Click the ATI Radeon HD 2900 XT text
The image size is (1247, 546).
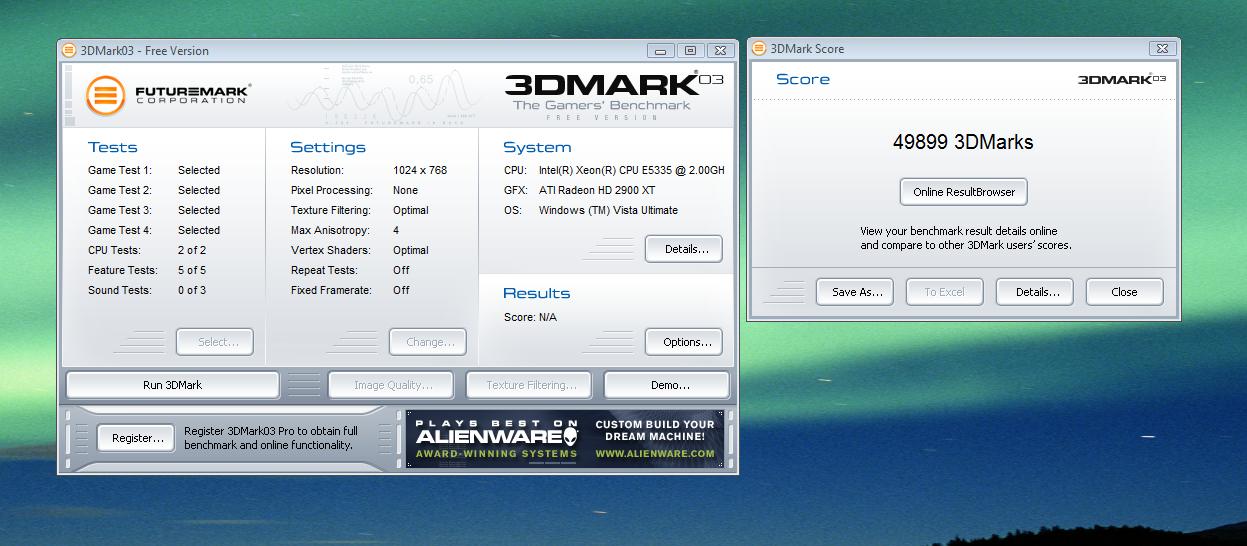[x=597, y=190]
